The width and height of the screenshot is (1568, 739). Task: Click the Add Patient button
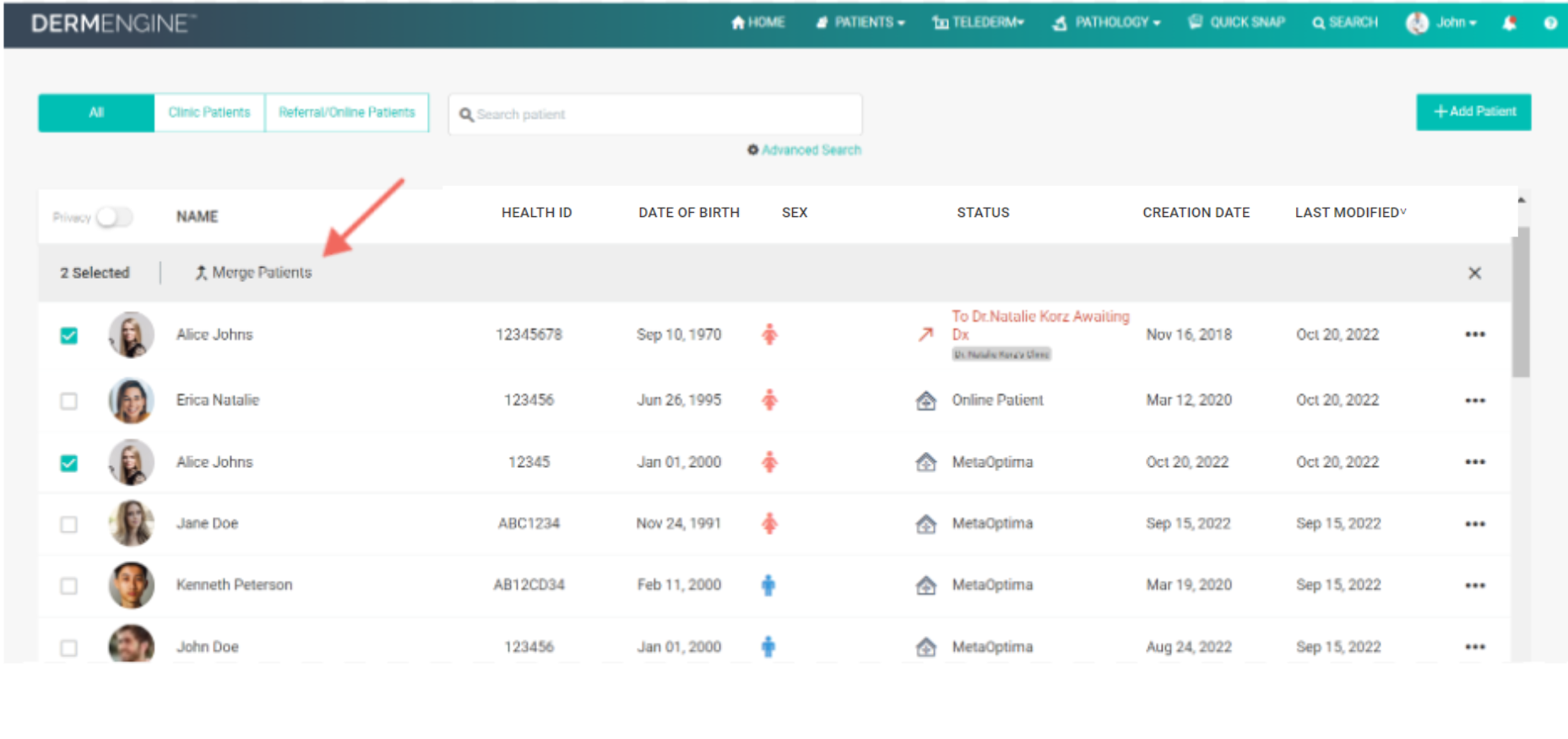(1473, 111)
